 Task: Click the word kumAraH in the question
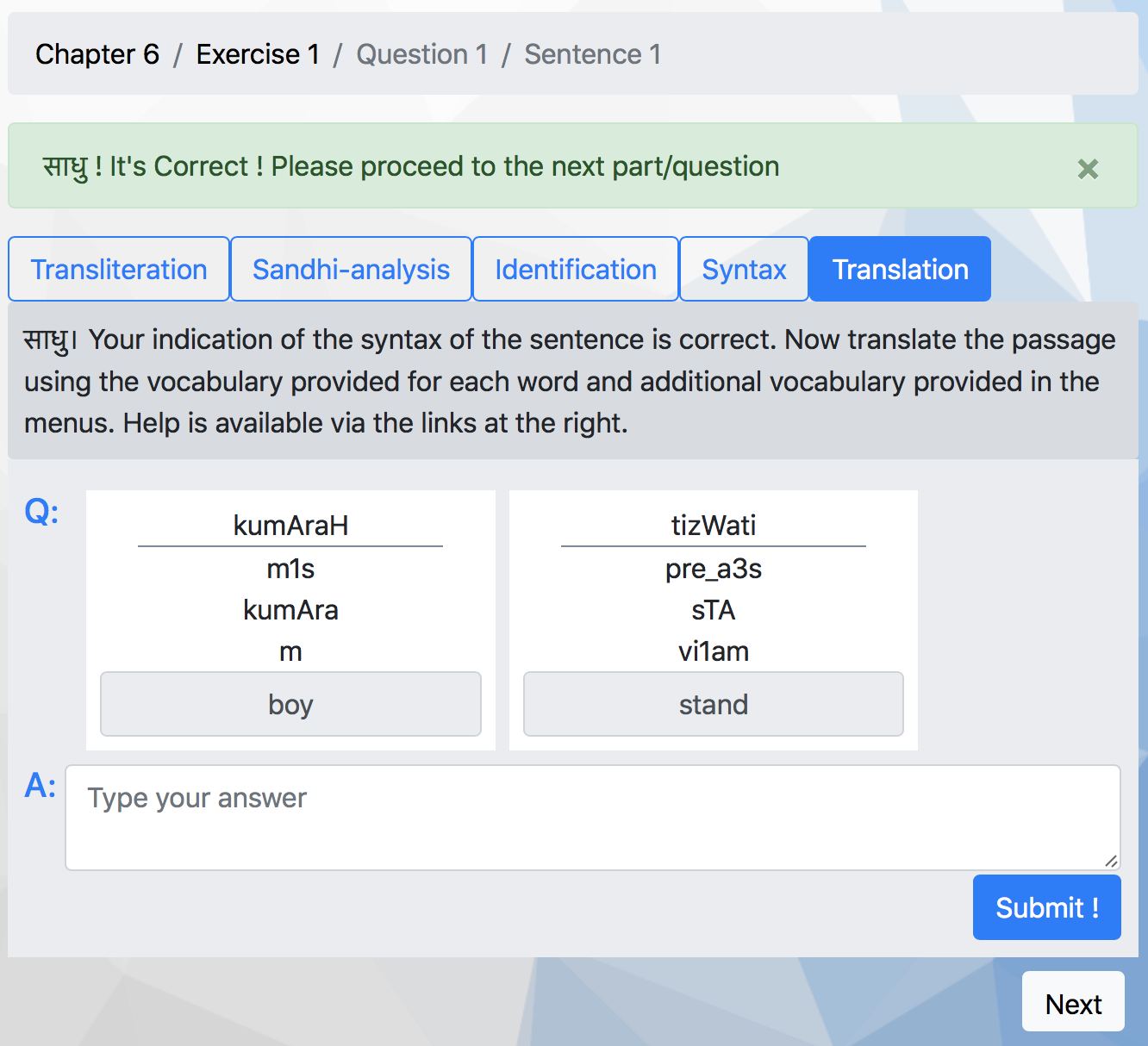click(x=290, y=525)
